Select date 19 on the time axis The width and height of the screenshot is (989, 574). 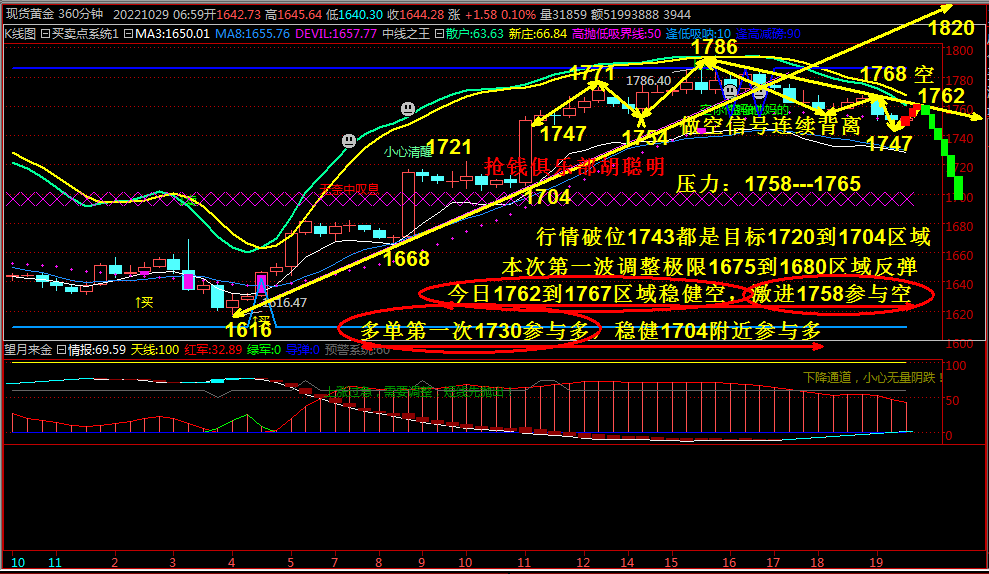tap(876, 563)
